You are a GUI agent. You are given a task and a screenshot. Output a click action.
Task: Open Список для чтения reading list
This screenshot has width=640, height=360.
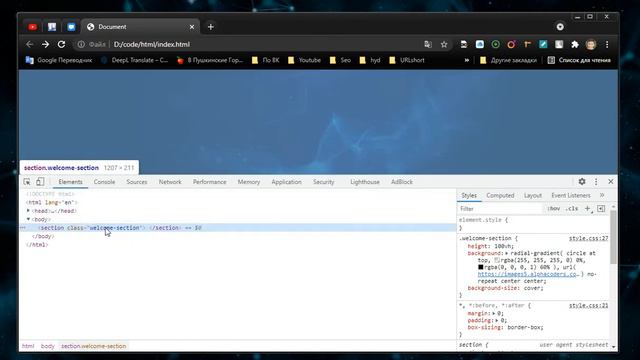579,60
